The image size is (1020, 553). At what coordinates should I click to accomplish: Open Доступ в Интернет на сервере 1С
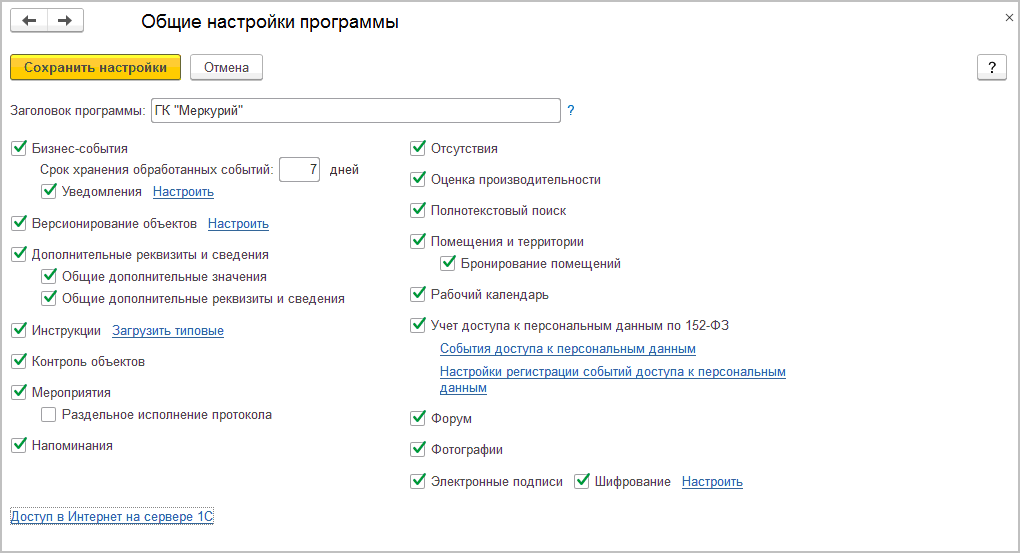coord(111,516)
